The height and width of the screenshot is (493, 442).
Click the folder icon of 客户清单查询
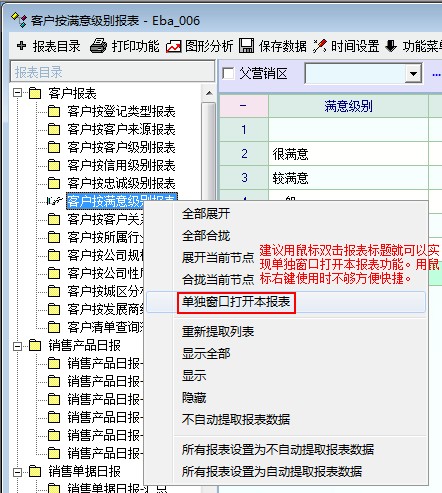pos(54,327)
